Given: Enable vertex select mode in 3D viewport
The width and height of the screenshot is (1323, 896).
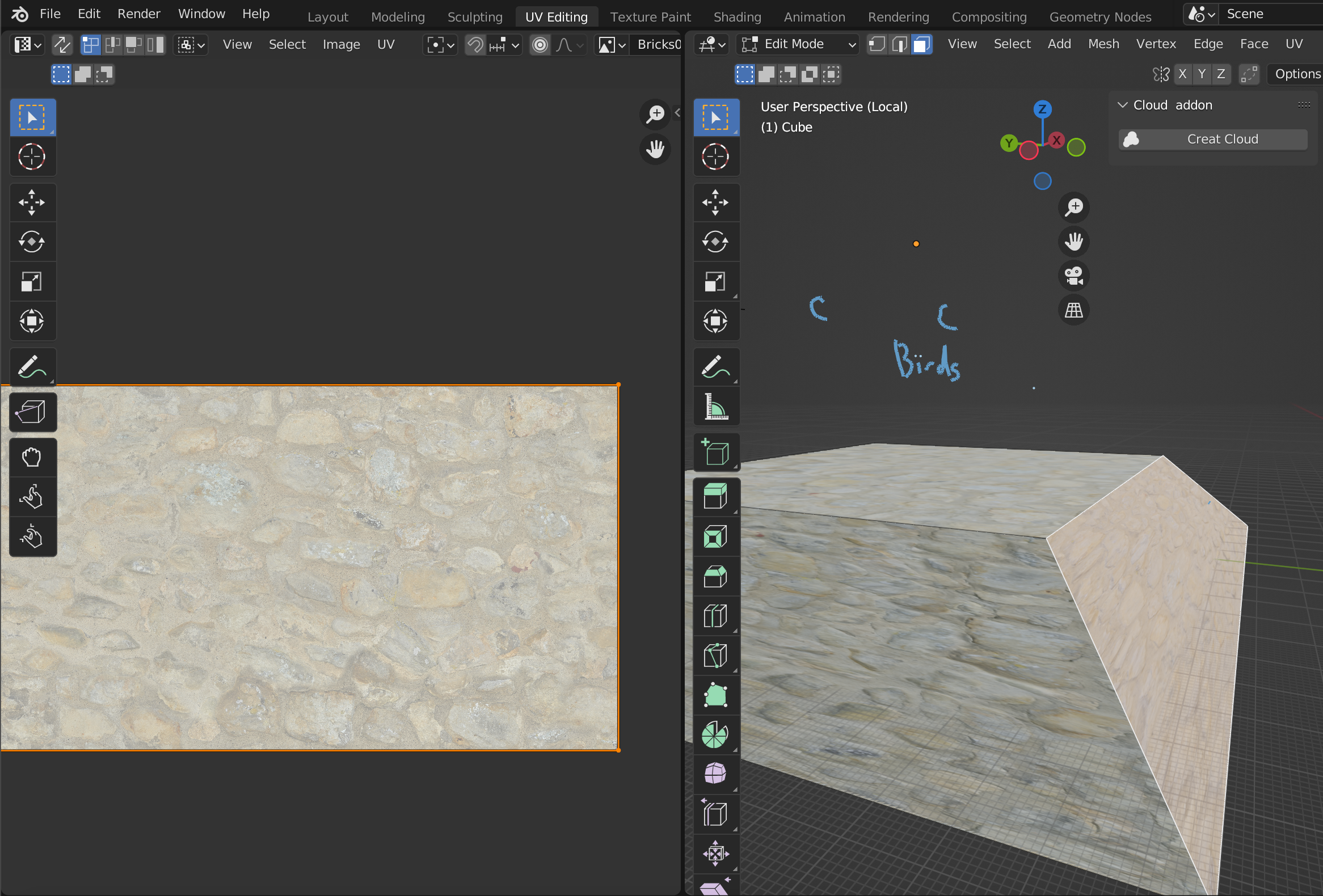Looking at the screenshot, I should coord(877,44).
